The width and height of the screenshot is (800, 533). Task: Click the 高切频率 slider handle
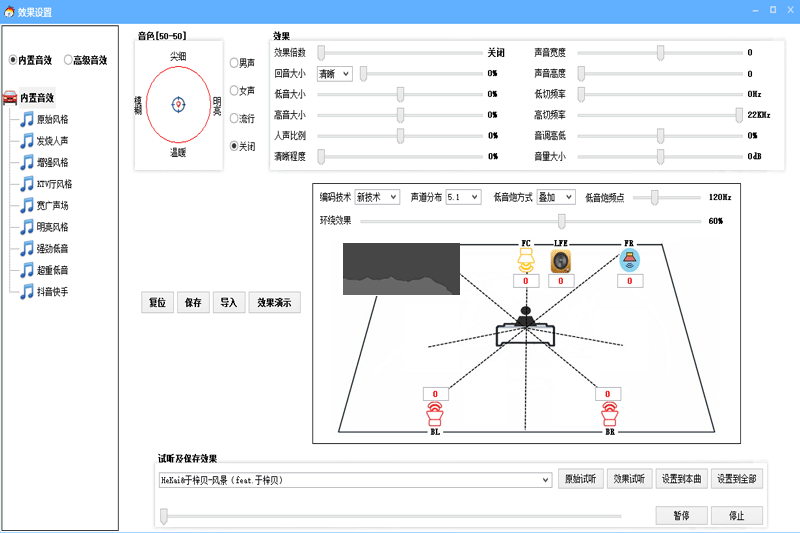tap(739, 115)
